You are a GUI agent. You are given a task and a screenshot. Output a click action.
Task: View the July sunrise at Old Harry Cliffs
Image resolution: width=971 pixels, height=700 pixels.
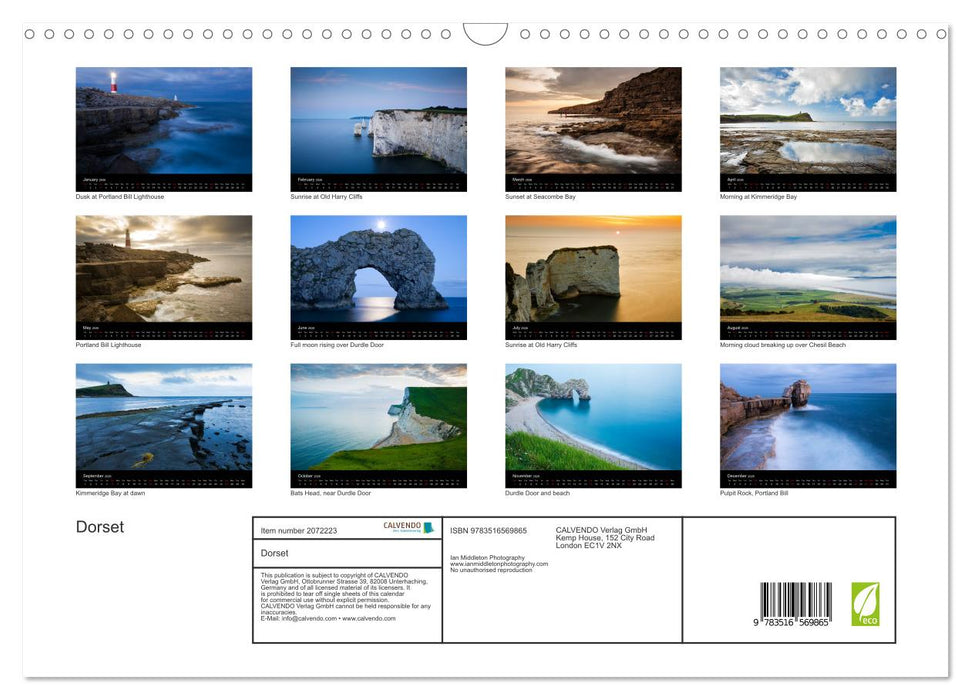point(593,274)
